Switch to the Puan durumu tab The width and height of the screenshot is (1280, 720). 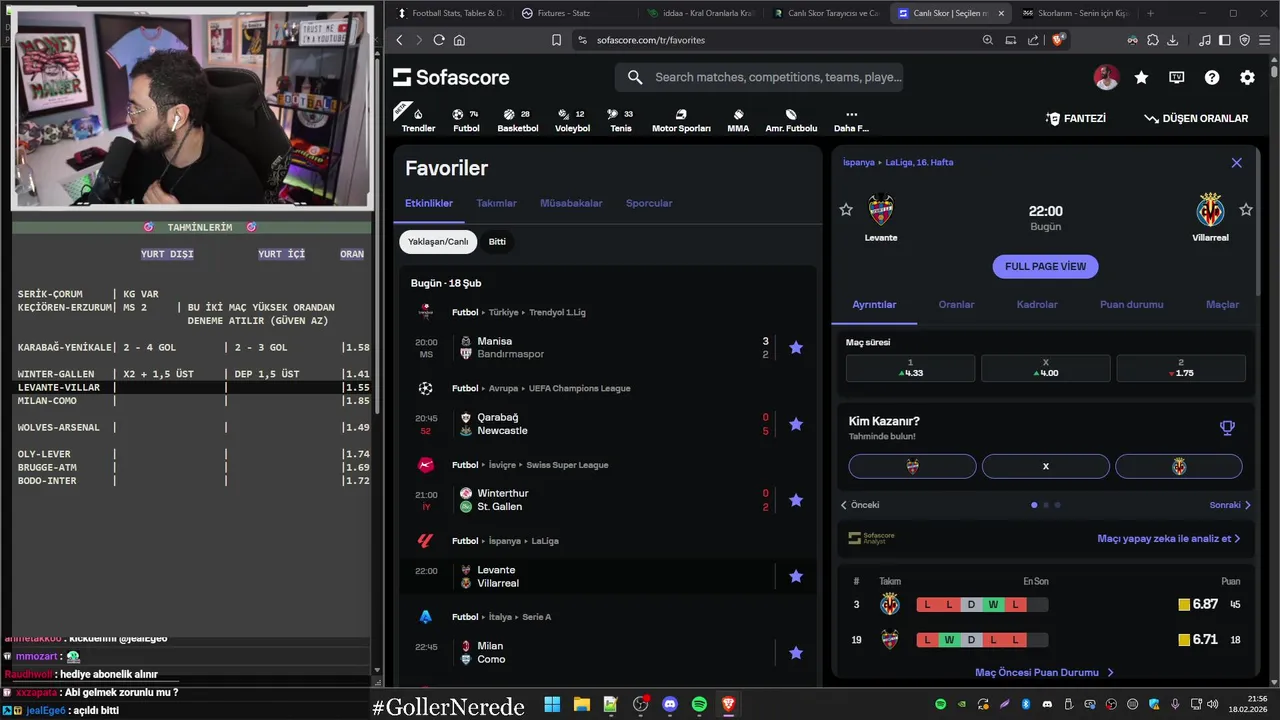coord(1131,305)
